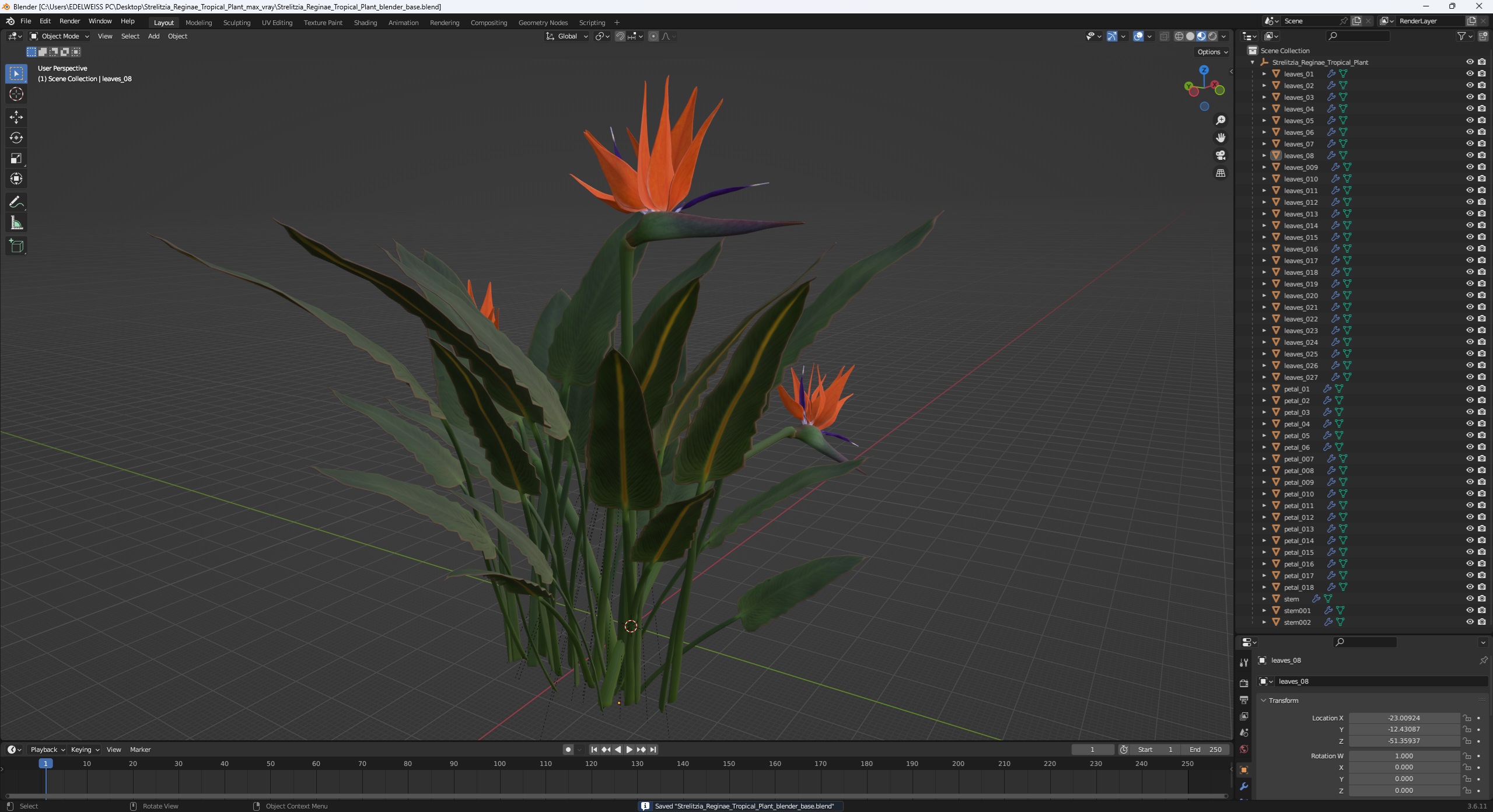Viewport: 1493px width, 812px height.
Task: Open the Render menu
Action: [x=69, y=21]
